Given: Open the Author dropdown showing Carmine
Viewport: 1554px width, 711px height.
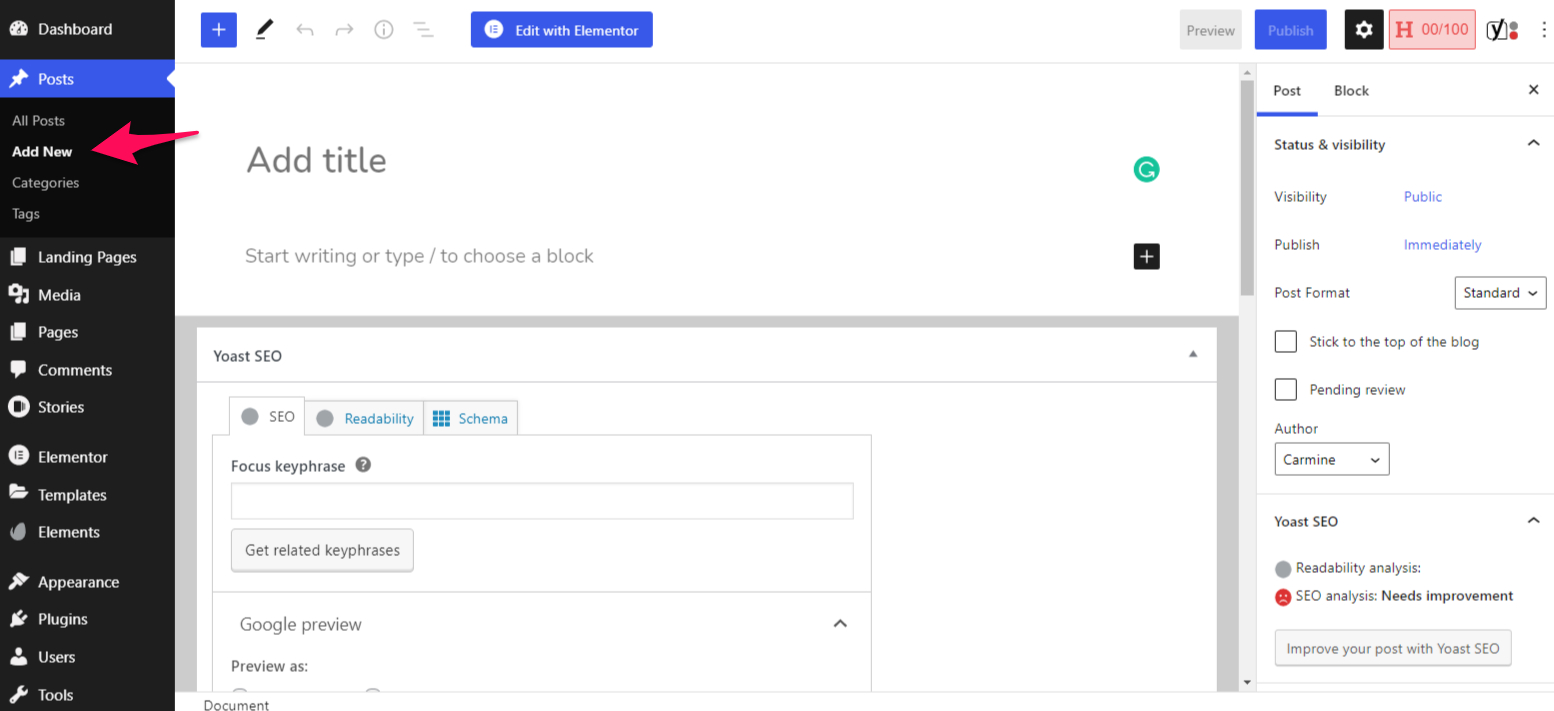Looking at the screenshot, I should (1331, 460).
